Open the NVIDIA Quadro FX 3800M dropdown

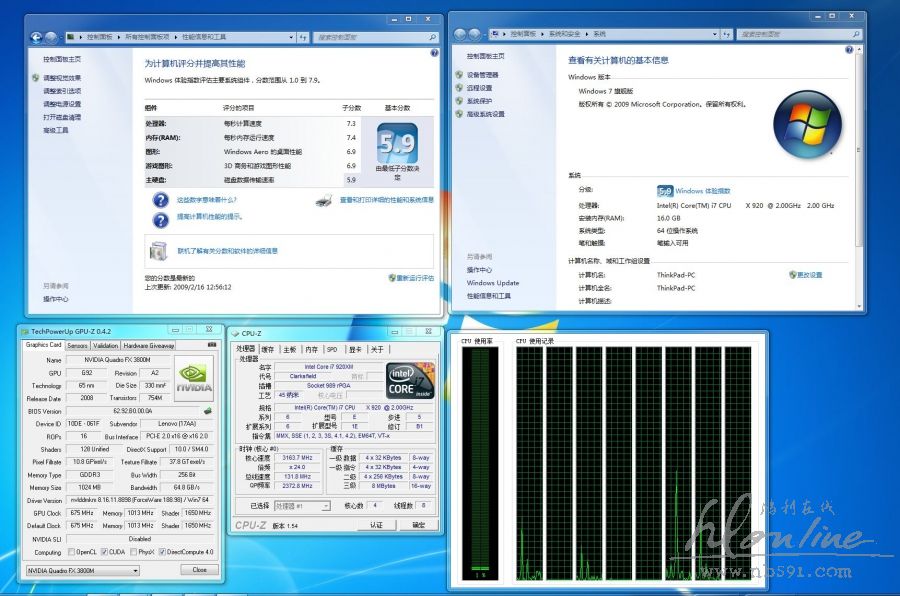82,570
